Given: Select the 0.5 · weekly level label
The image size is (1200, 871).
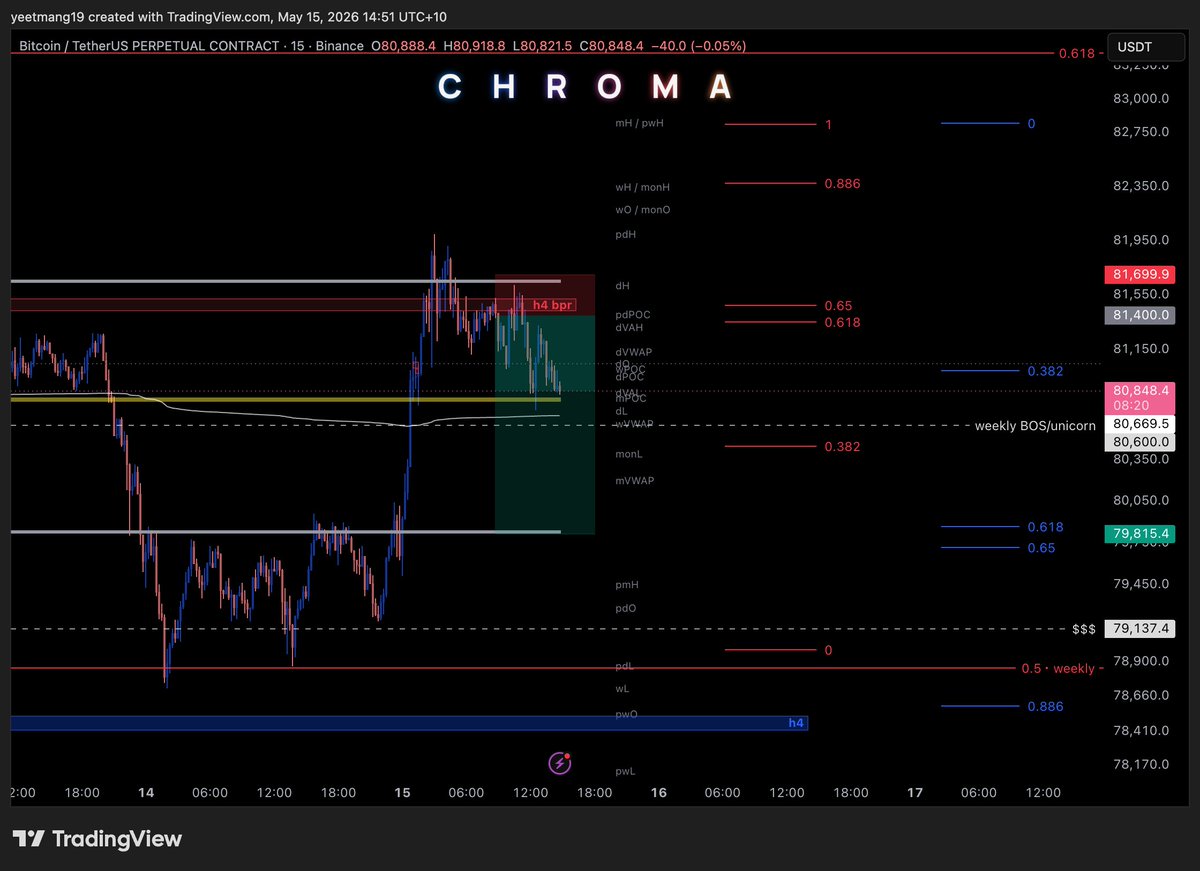Looking at the screenshot, I should click(1058, 668).
